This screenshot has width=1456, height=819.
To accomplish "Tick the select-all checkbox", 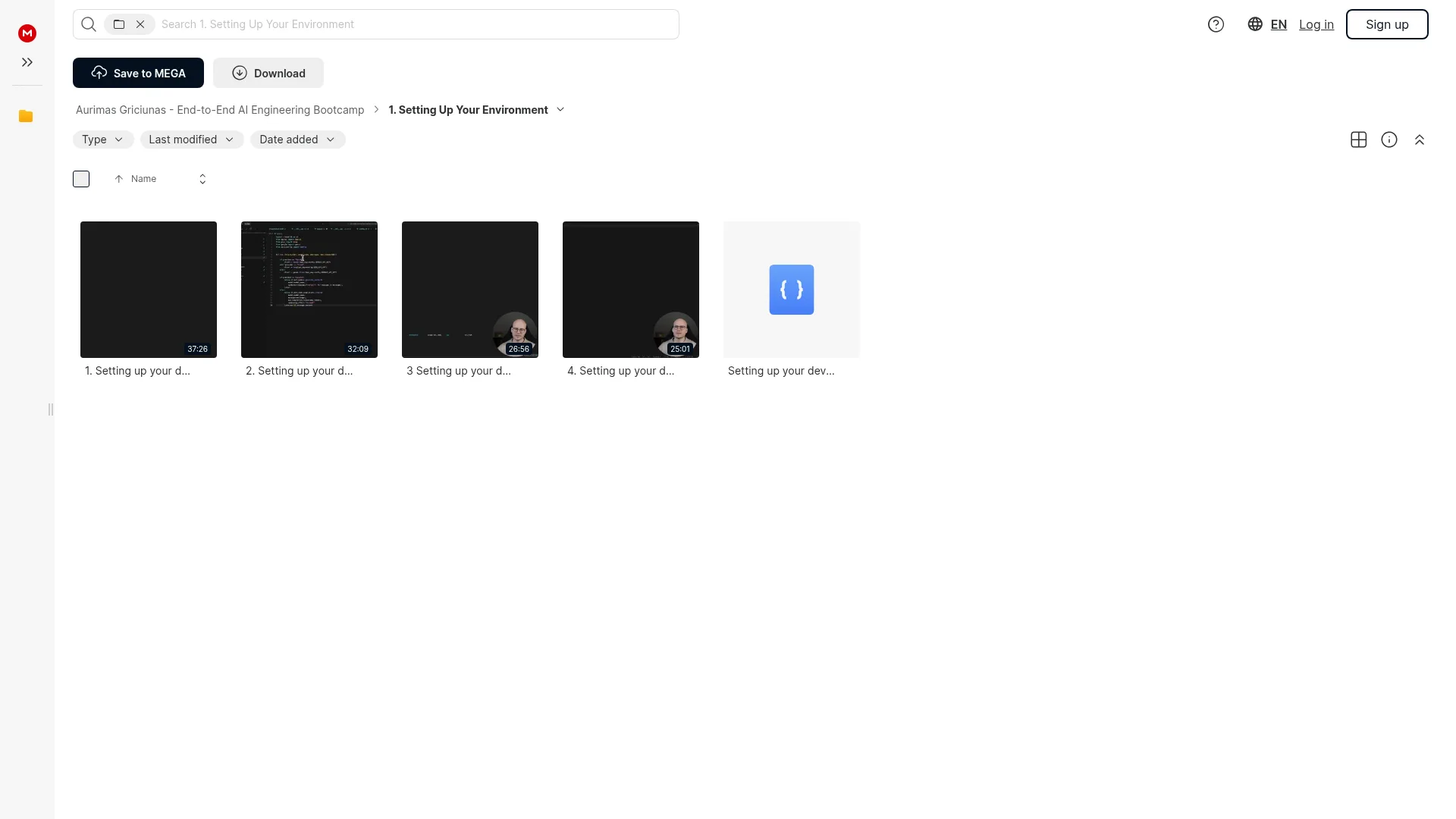I will pyautogui.click(x=81, y=179).
